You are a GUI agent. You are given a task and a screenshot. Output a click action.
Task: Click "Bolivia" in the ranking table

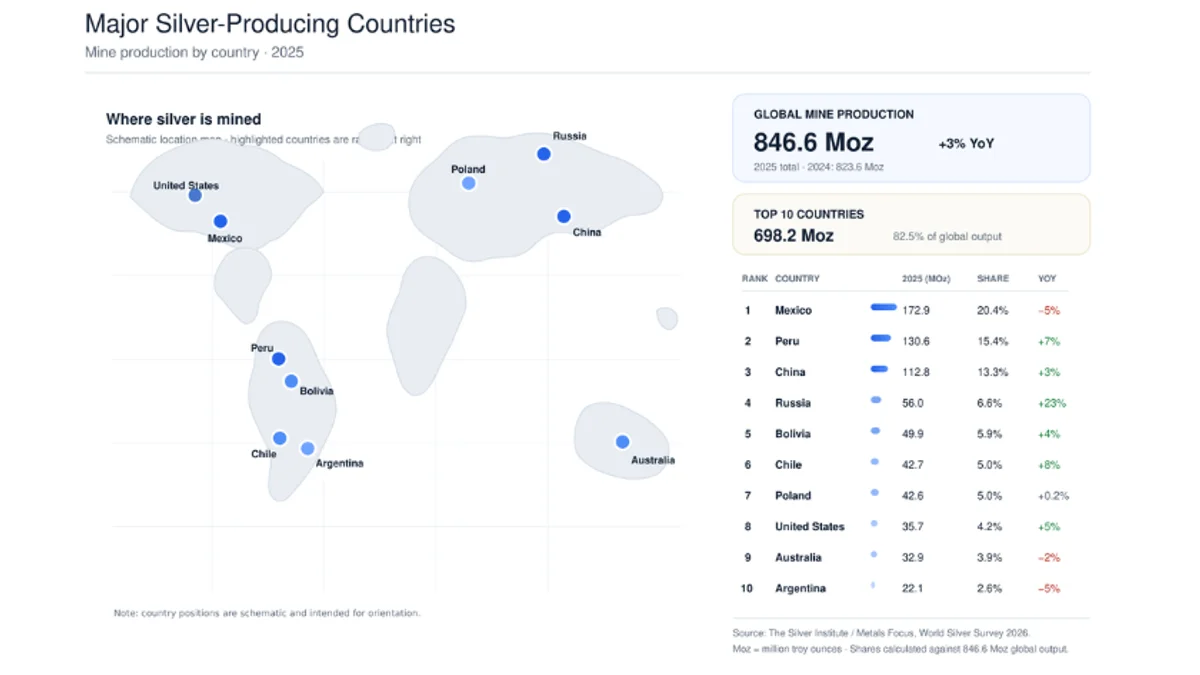(x=793, y=434)
